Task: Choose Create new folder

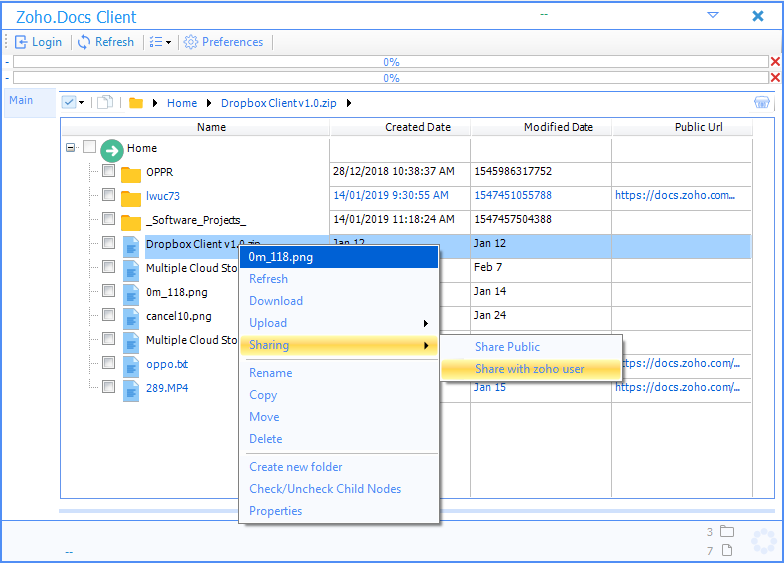Action: tap(339, 467)
